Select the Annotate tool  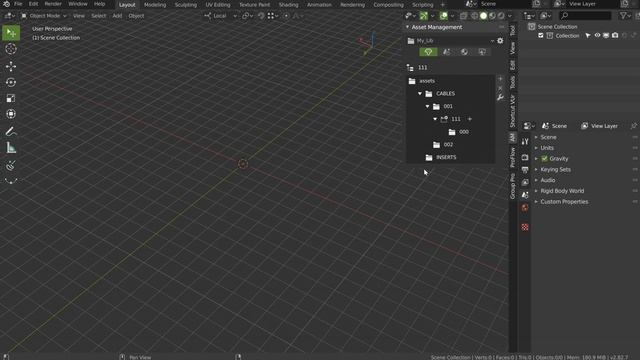tap(11, 131)
